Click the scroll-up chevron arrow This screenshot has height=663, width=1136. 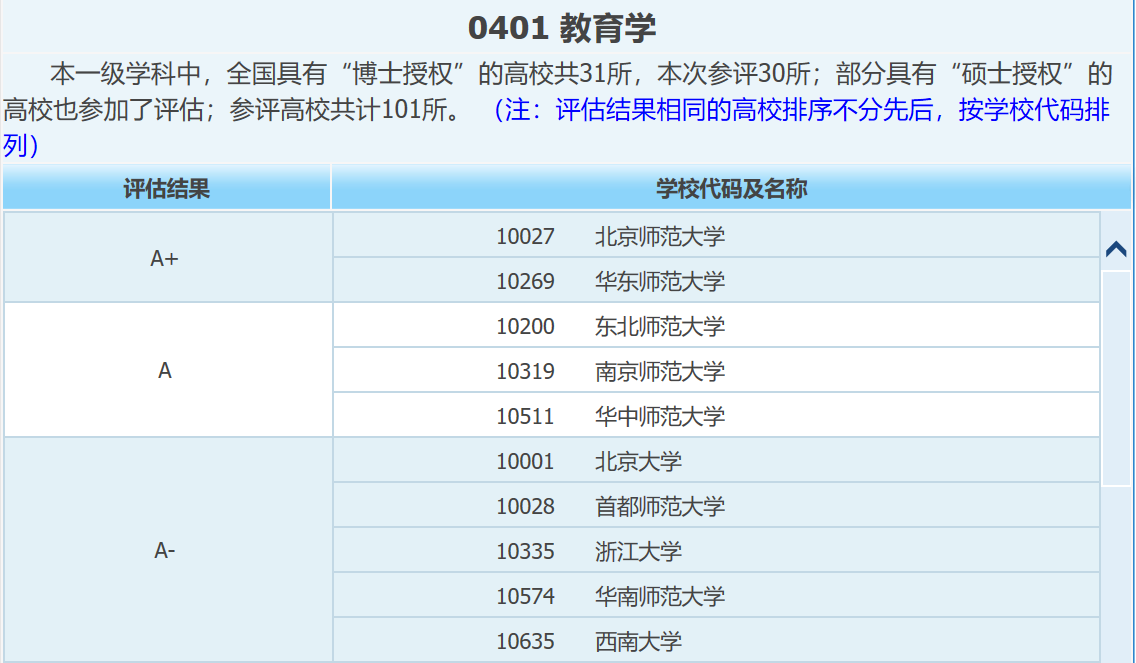point(1116,249)
